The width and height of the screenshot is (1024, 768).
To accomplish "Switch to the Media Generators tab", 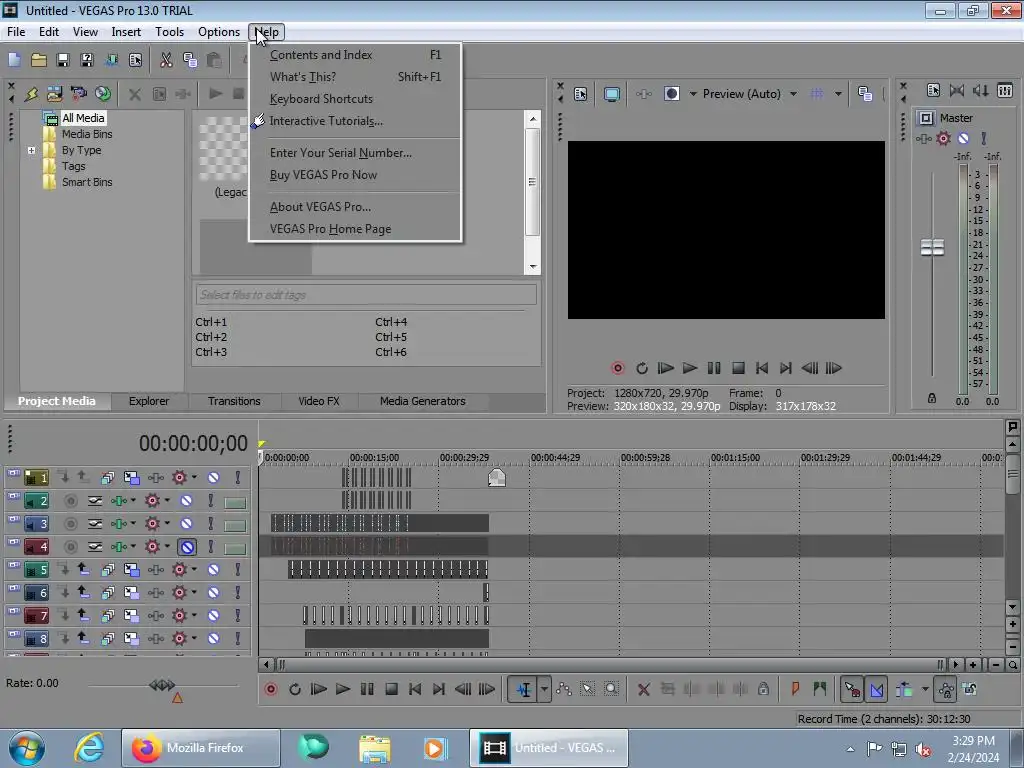I will click(423, 401).
